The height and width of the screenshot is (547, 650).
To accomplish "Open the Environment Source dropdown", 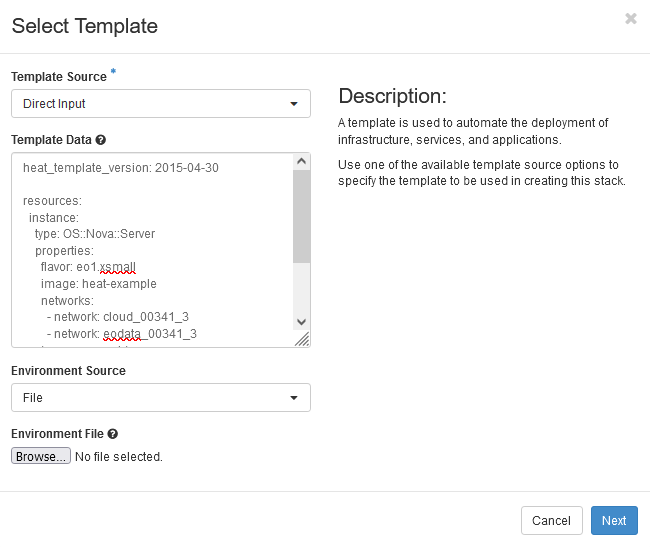I will [160, 397].
